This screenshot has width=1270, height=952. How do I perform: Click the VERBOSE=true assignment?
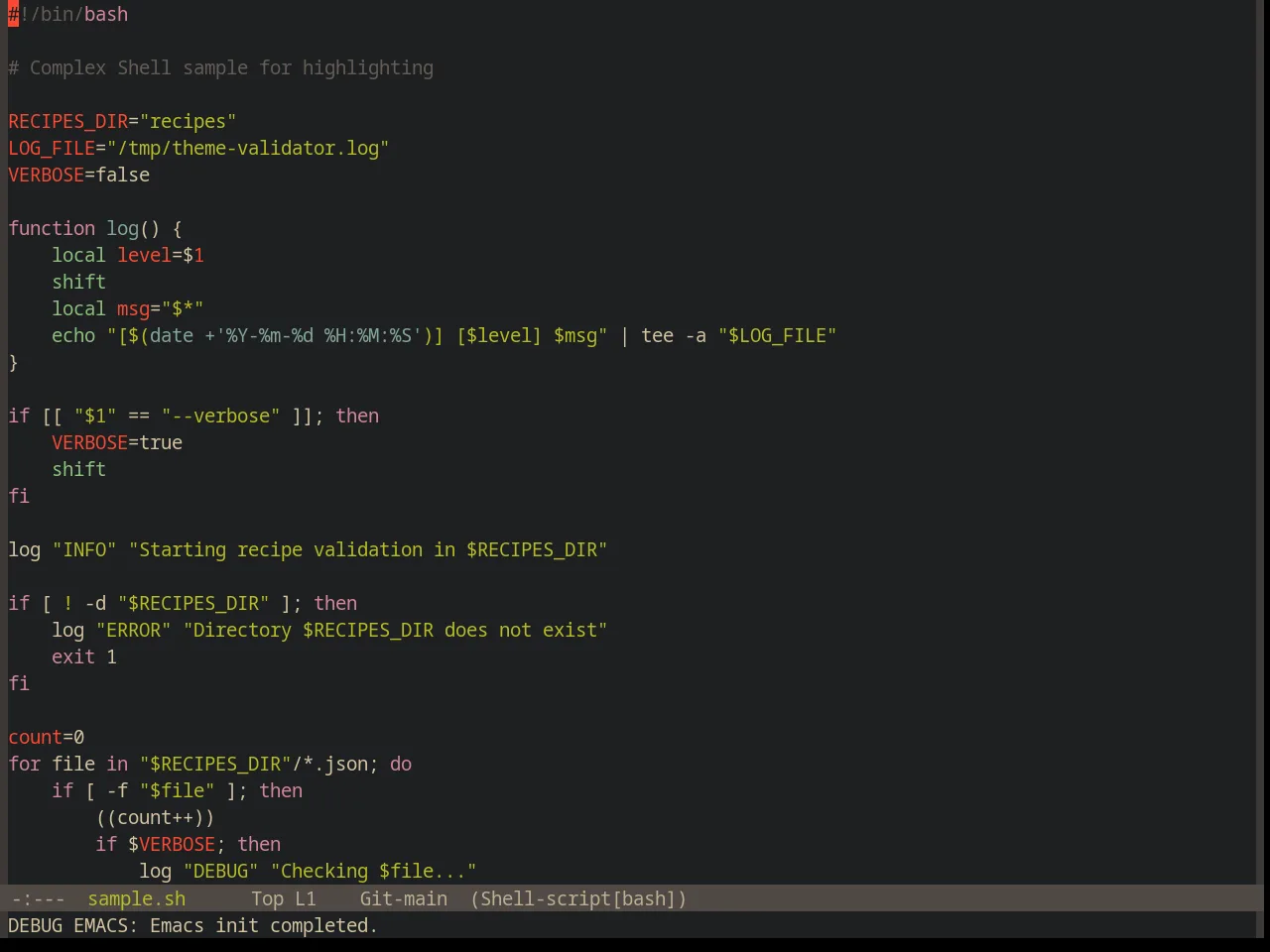click(117, 442)
